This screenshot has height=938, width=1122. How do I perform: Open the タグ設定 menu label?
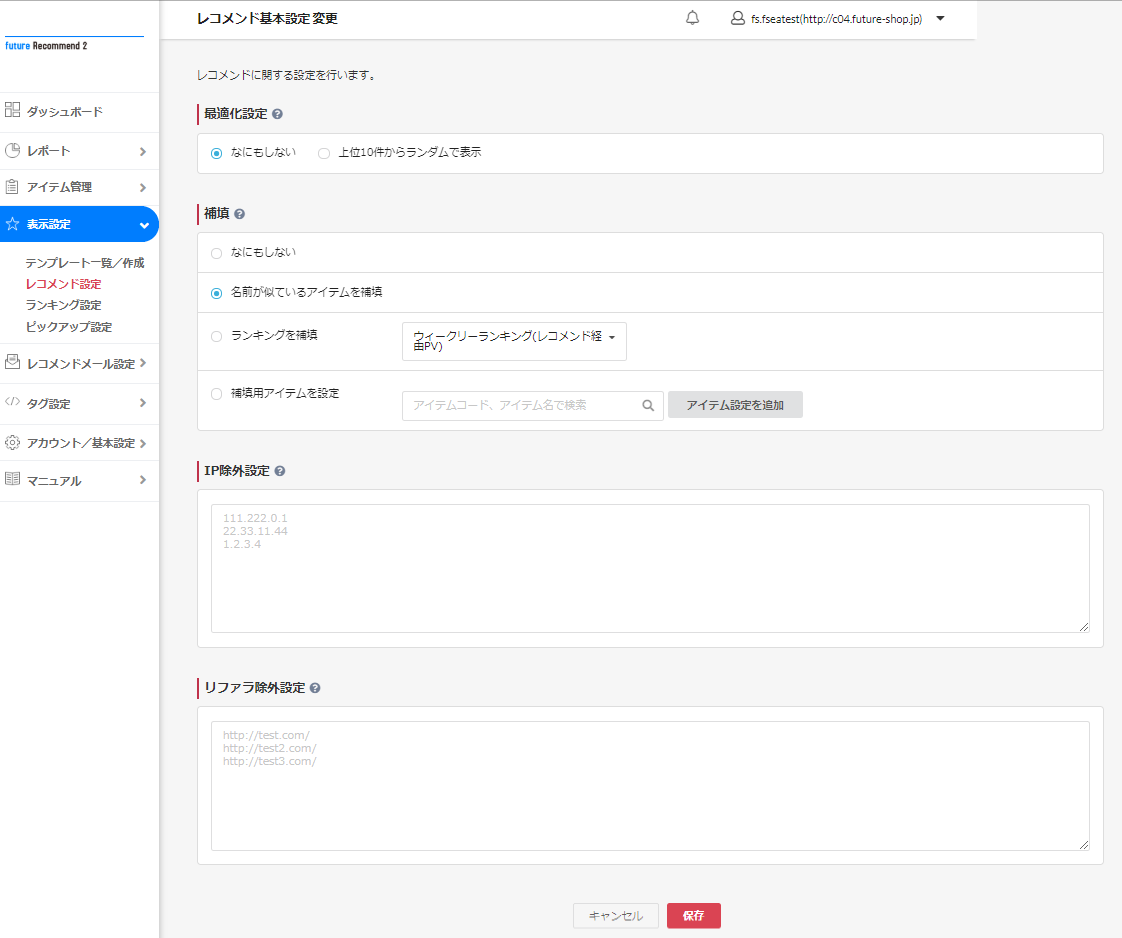point(49,404)
